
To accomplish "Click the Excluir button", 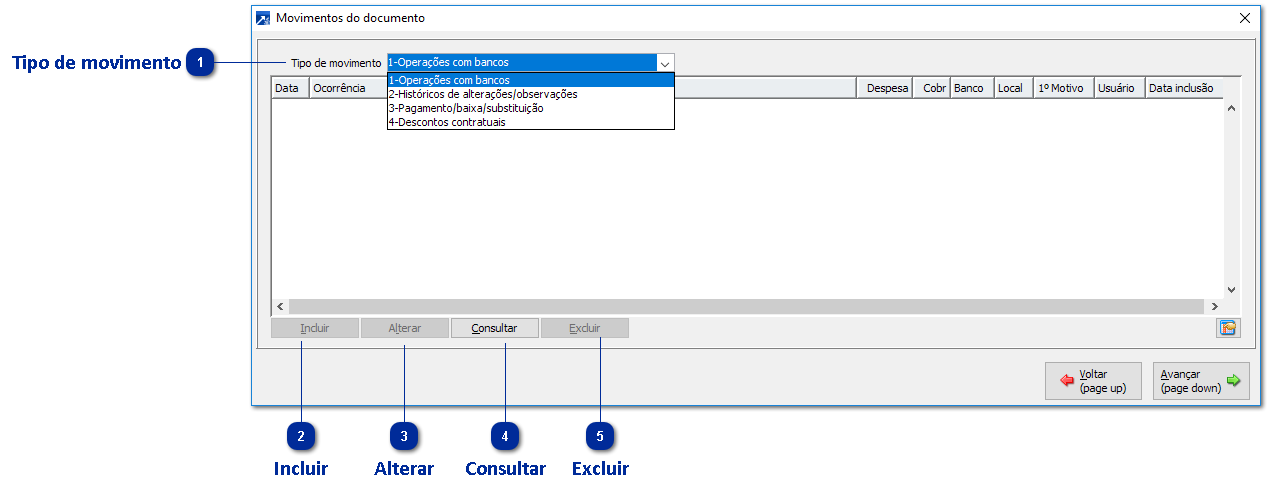I will click(585, 328).
